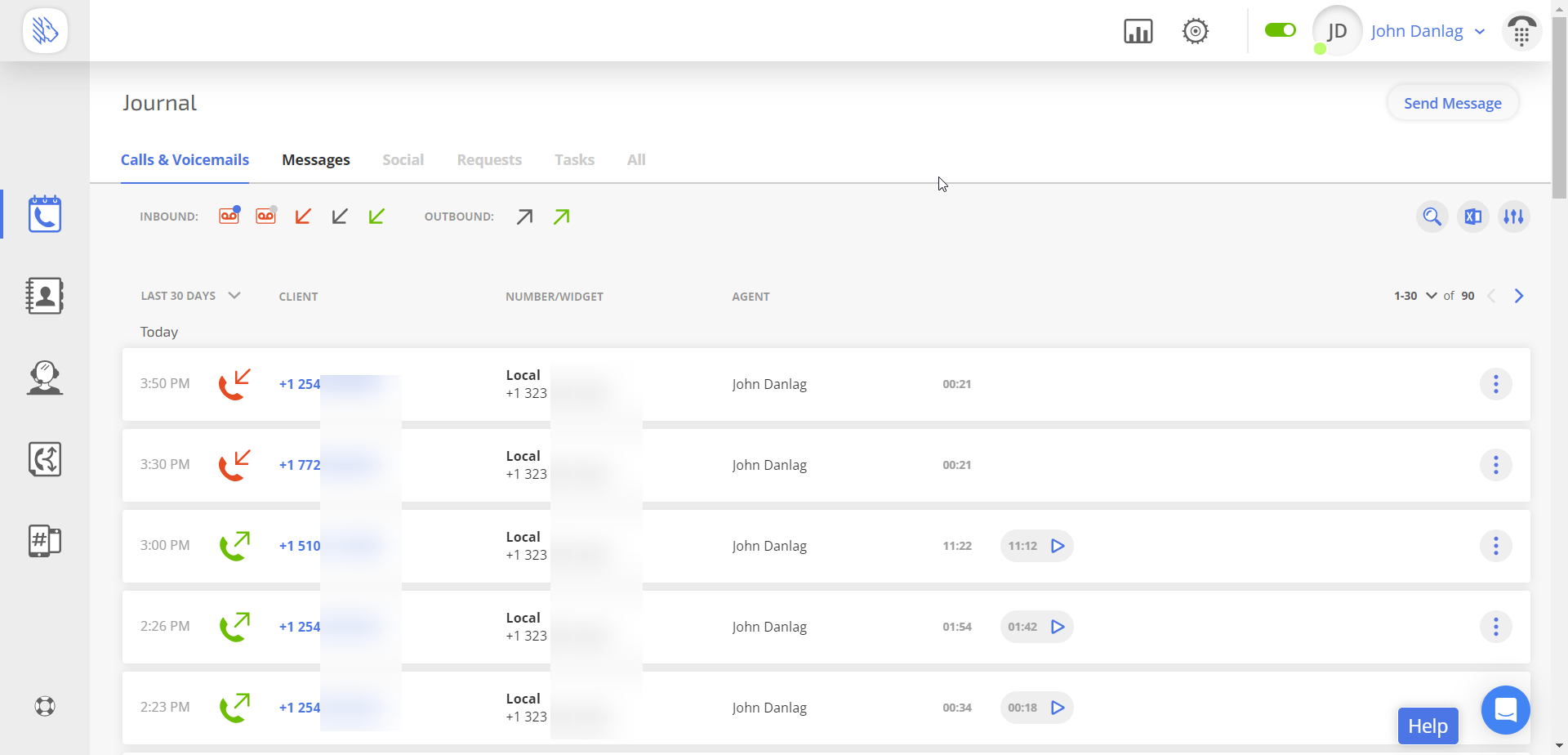Open the John Danlag account menu
This screenshot has width=1568, height=755.
click(1427, 31)
